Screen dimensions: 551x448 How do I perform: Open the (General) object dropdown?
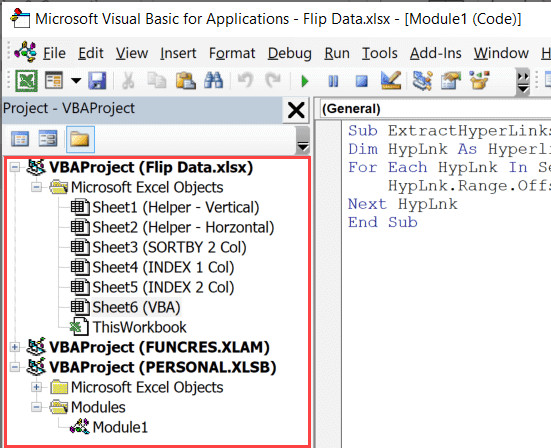coord(435,109)
